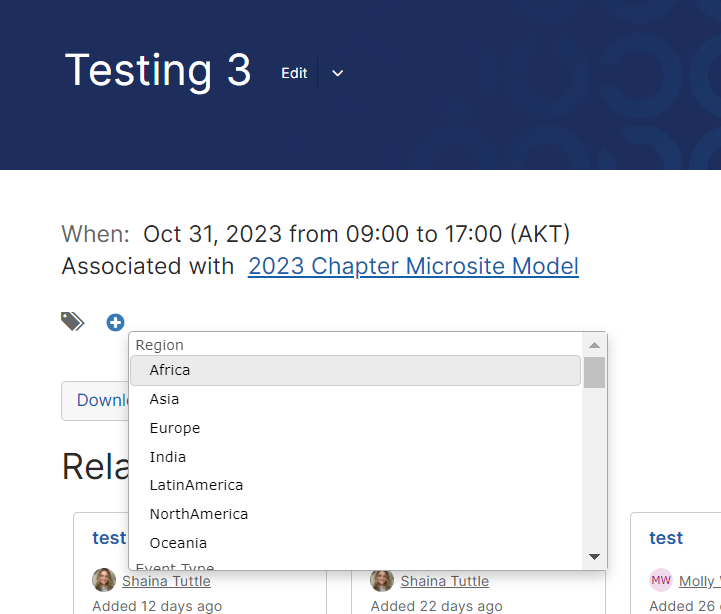The image size is (721, 614).
Task: Open the Molly author link
Action: tap(698, 581)
